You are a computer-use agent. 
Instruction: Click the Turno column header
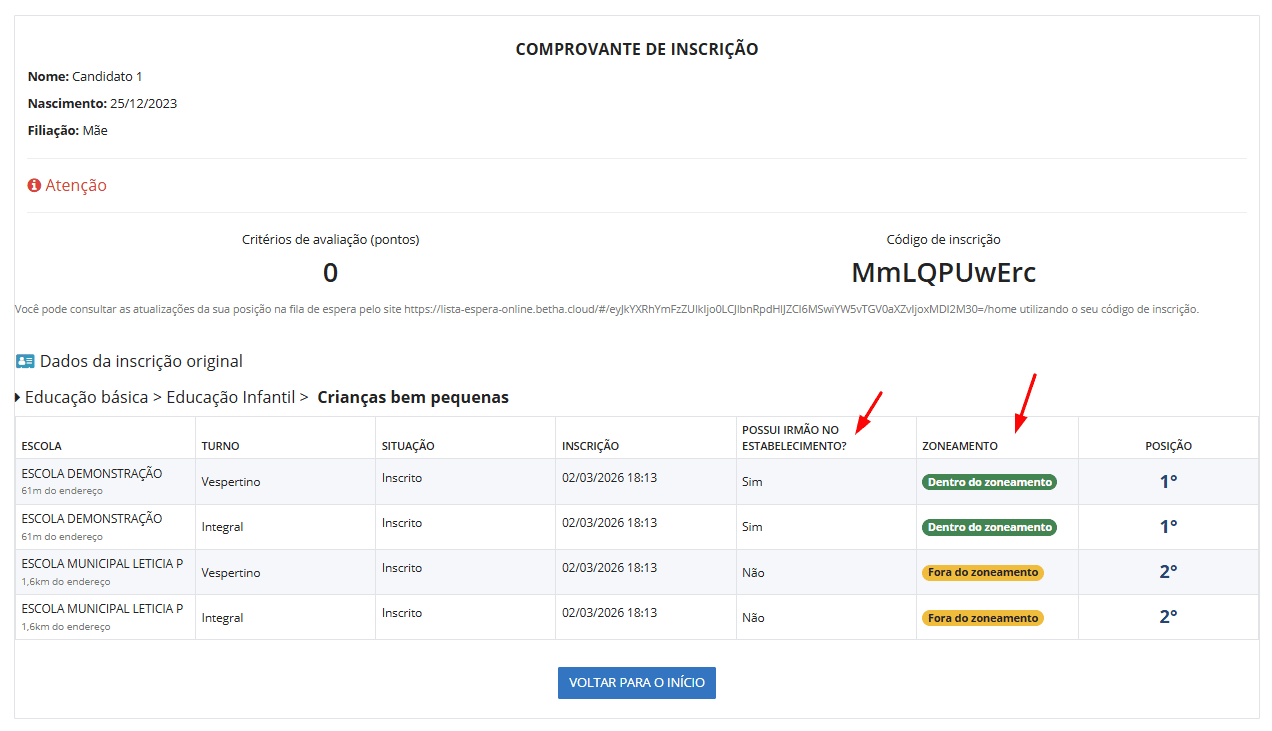pyautogui.click(x=220, y=446)
